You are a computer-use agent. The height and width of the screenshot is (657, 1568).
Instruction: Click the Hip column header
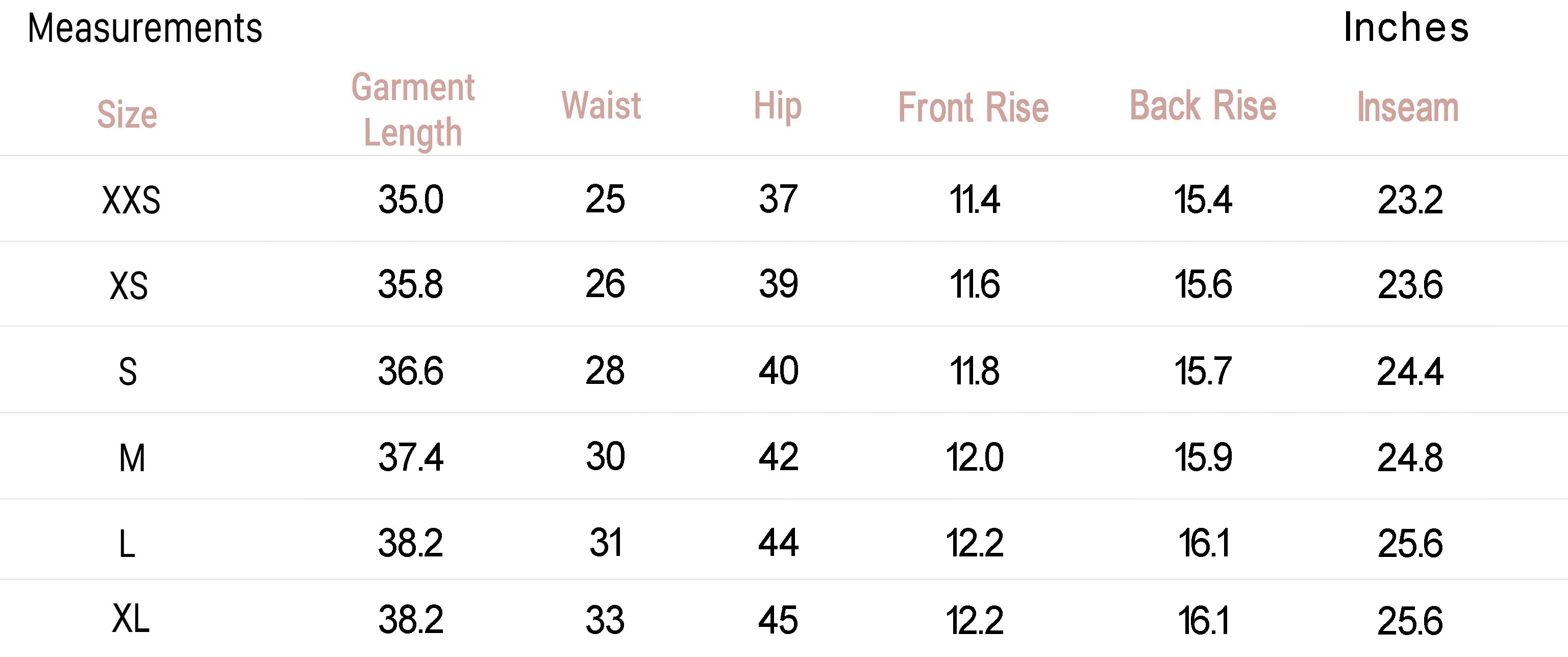777,106
